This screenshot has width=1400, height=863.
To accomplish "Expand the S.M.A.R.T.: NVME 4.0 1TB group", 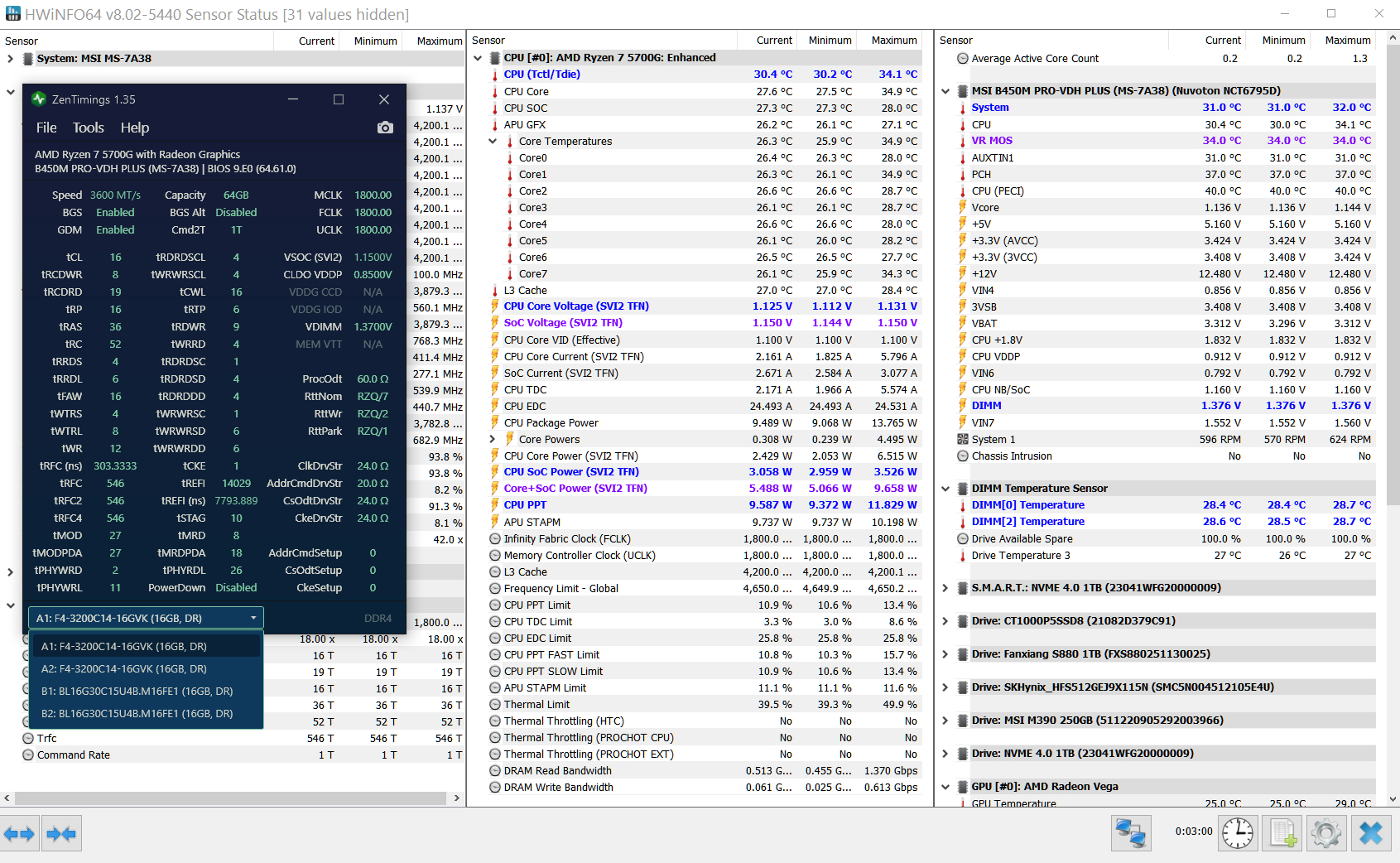I will coord(945,588).
